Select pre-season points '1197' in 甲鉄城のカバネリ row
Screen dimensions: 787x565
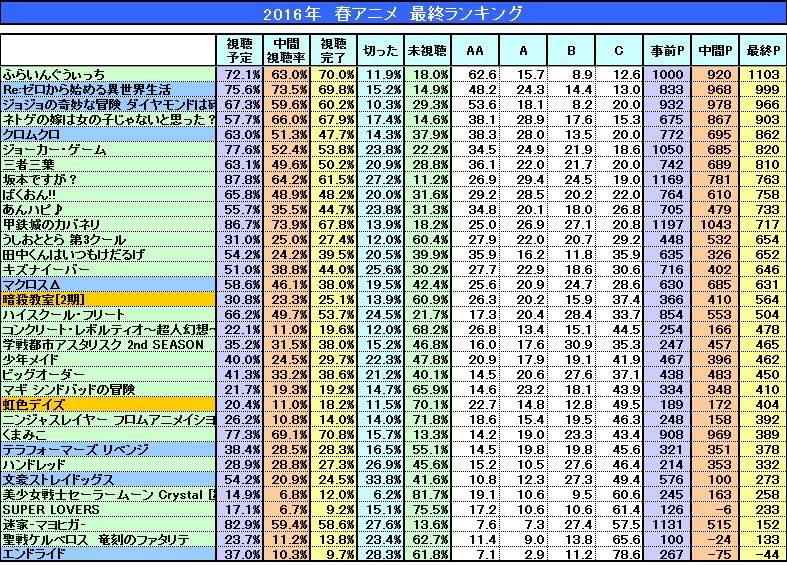point(667,225)
